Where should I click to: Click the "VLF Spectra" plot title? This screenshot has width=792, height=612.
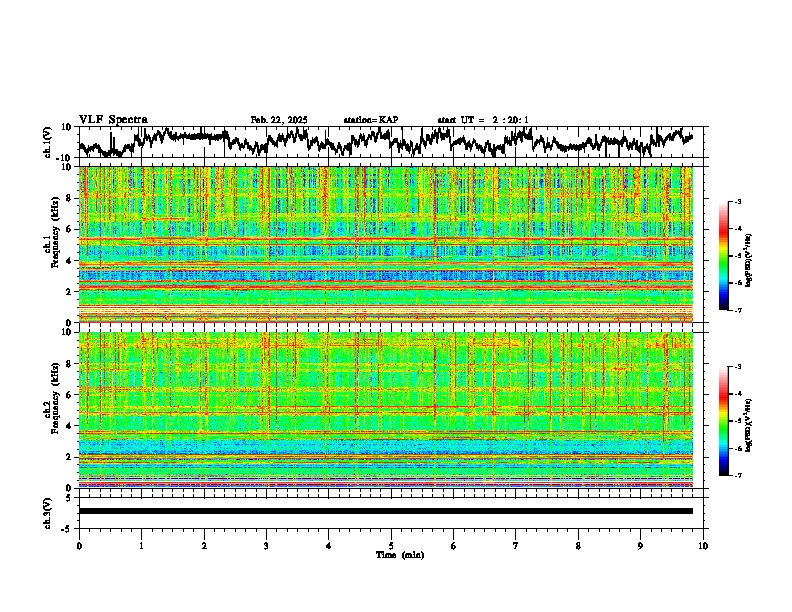[113, 119]
